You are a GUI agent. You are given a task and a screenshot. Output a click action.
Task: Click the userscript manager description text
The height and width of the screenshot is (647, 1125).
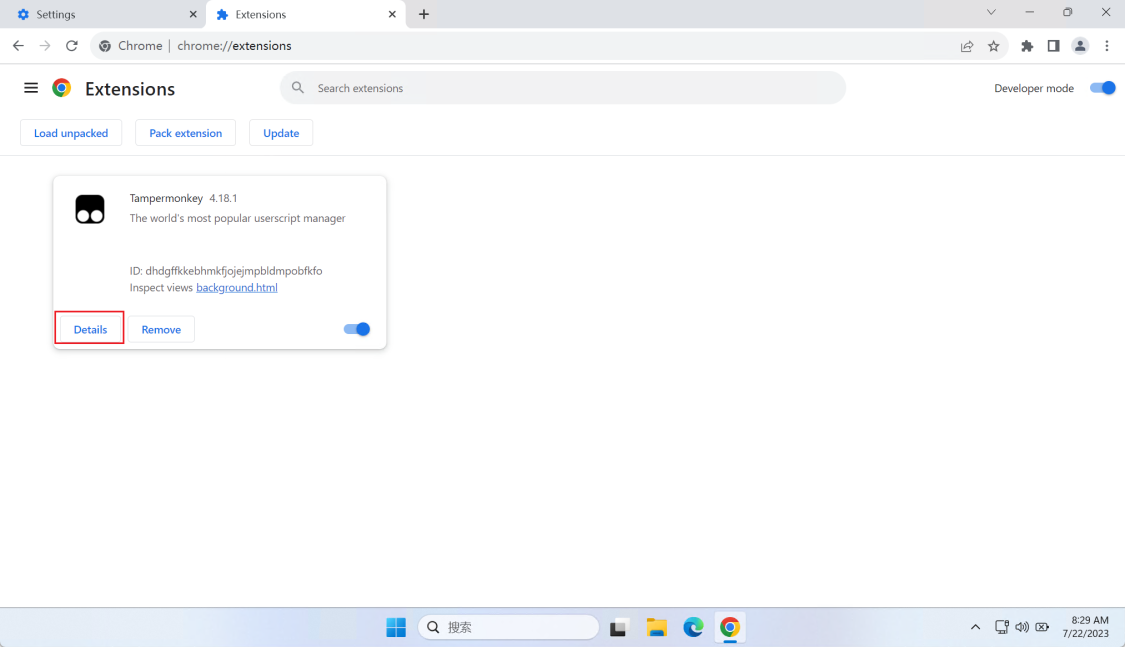[237, 218]
